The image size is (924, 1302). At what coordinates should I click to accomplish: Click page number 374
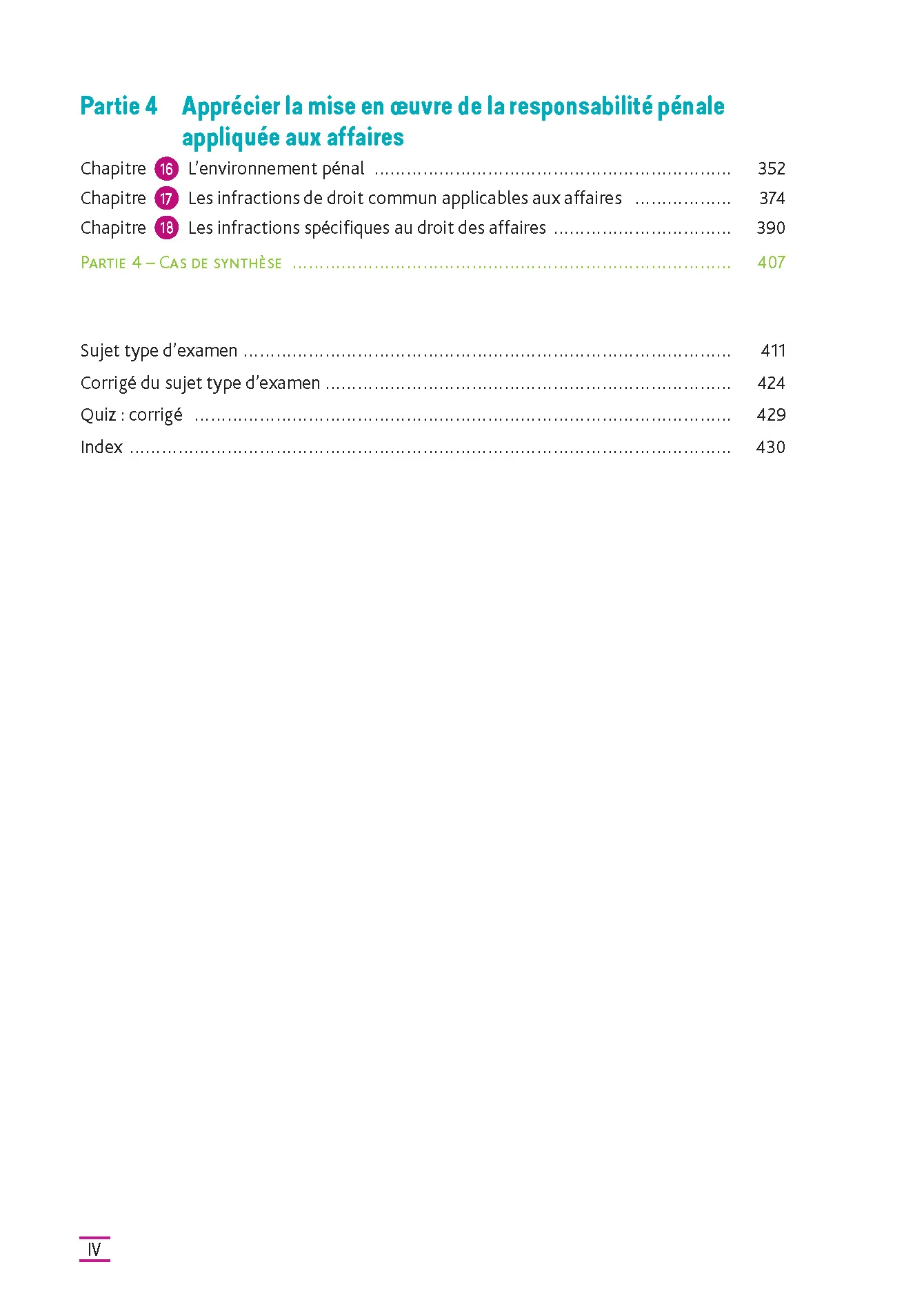(772, 199)
